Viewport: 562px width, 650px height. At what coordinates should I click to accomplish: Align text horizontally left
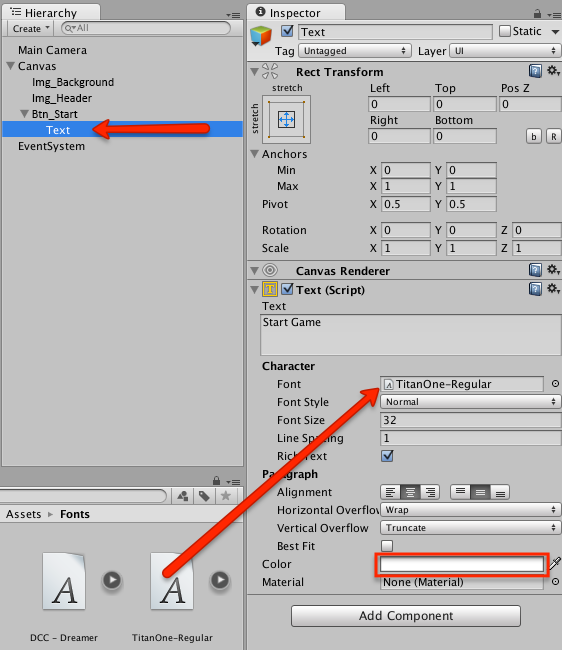390,492
